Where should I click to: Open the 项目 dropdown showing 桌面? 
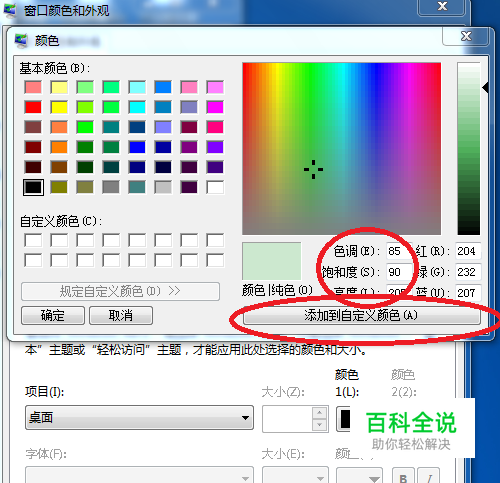coord(139,418)
